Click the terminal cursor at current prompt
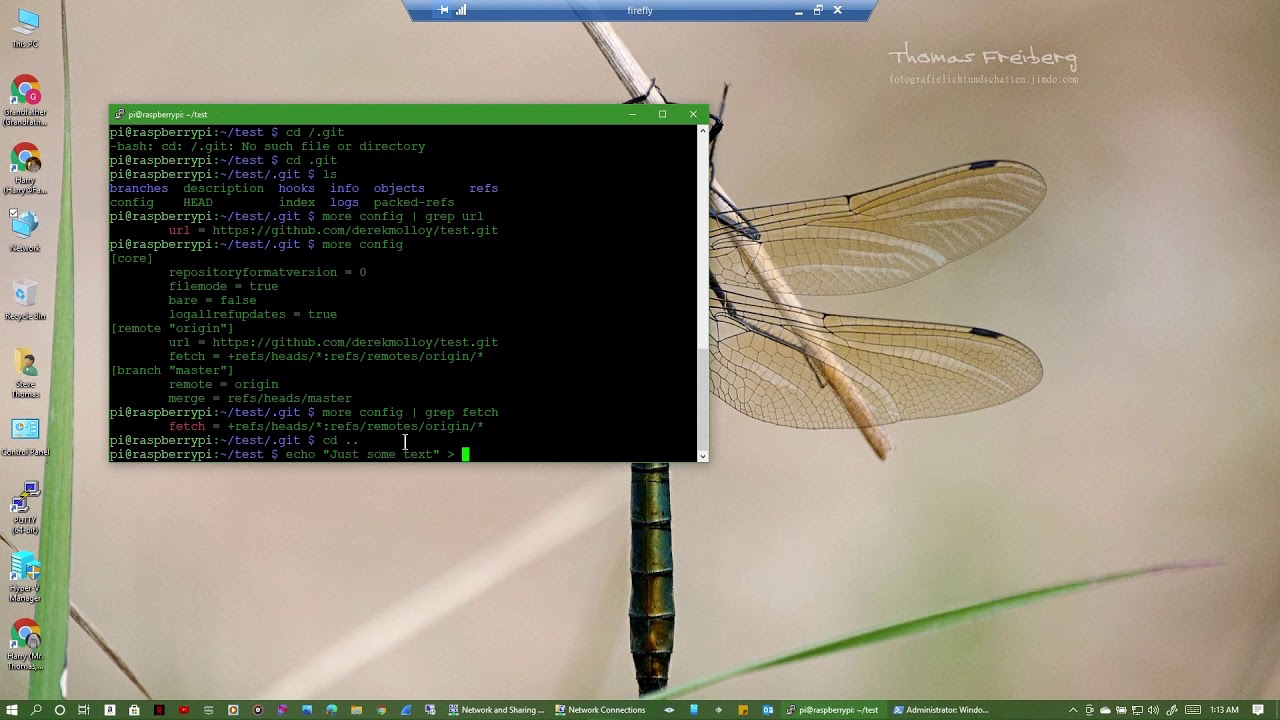 click(x=465, y=454)
